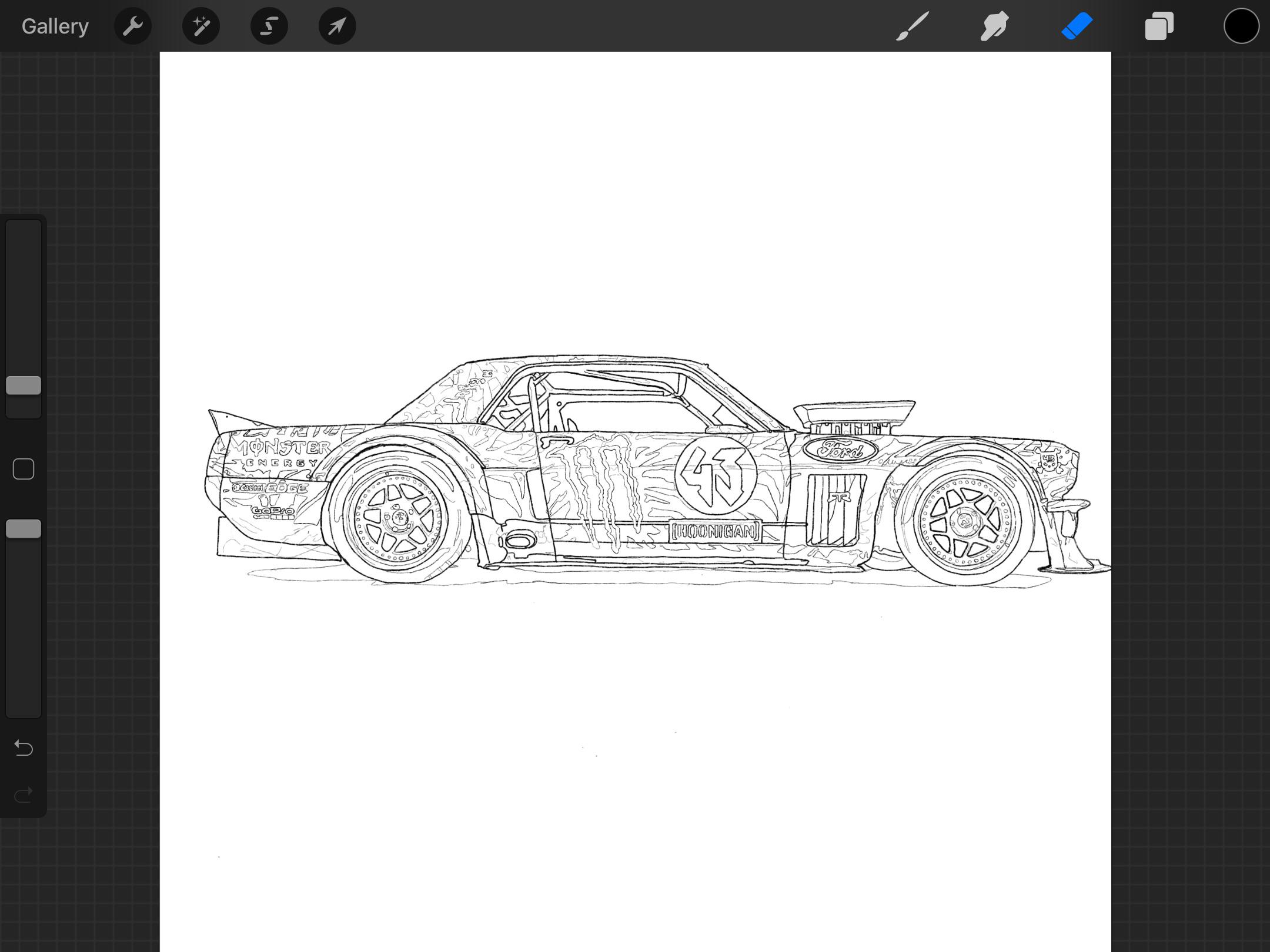Click the brush size slider handle

[24, 386]
